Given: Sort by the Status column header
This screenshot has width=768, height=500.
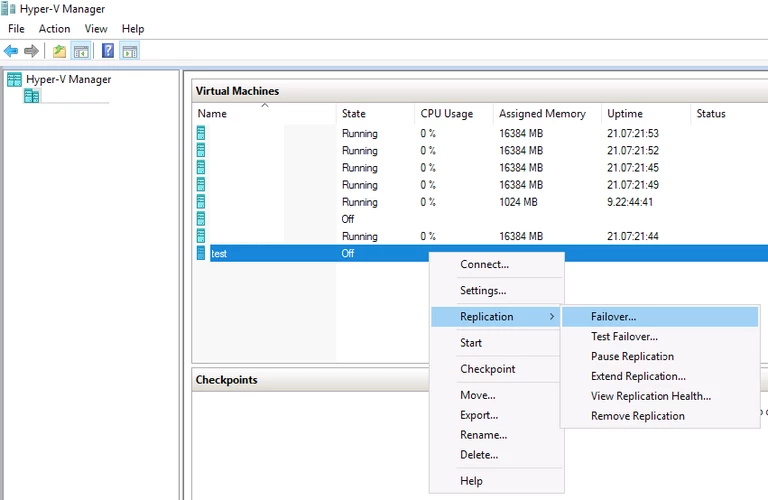Looking at the screenshot, I should (729, 114).
